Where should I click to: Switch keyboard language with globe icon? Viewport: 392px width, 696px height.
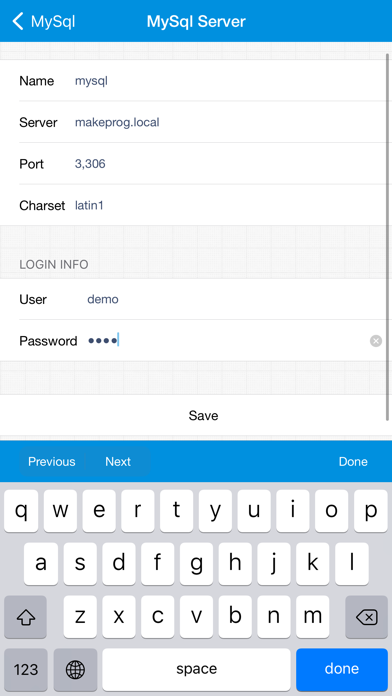point(75,669)
